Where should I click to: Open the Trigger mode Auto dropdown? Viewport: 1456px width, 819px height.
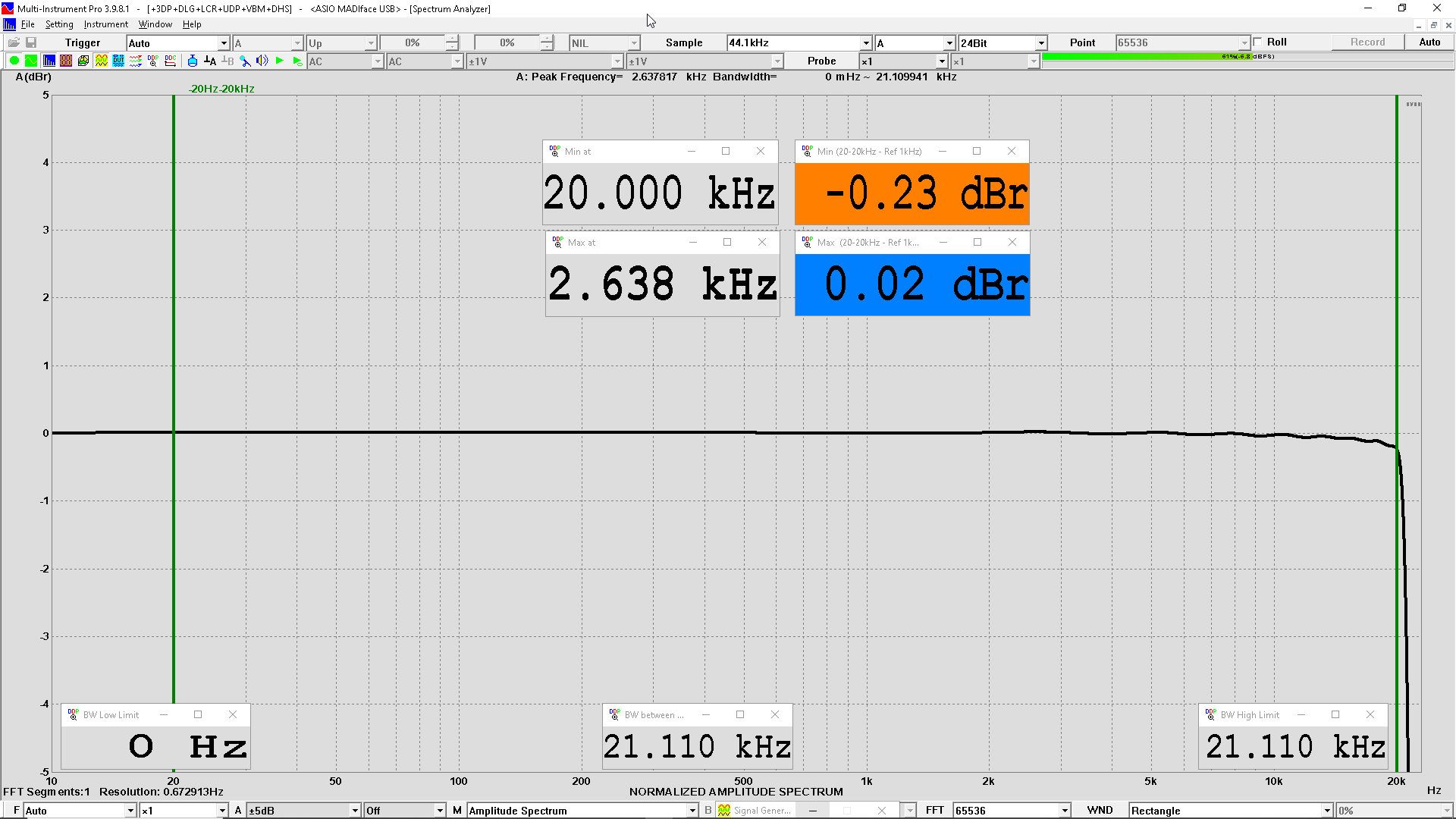pyautogui.click(x=177, y=43)
